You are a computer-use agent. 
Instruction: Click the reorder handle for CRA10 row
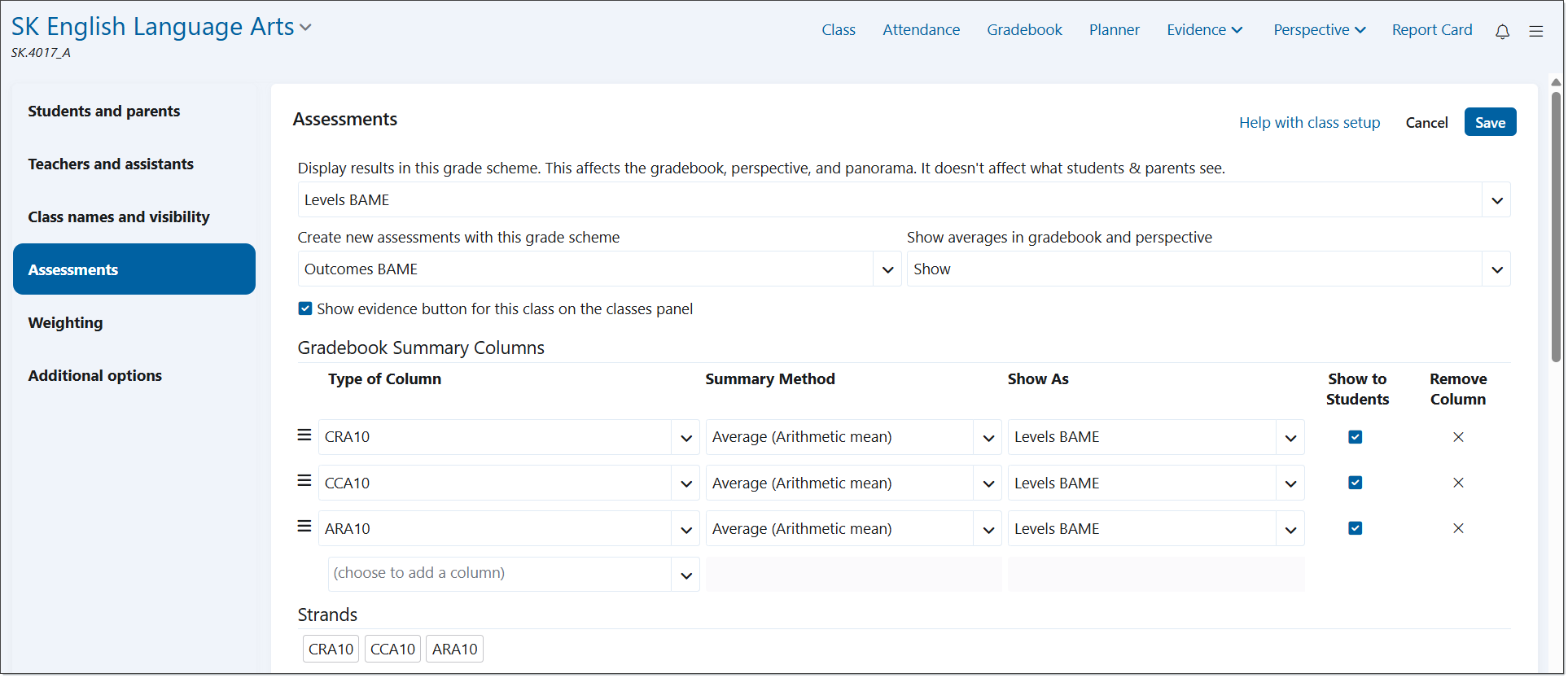(304, 435)
